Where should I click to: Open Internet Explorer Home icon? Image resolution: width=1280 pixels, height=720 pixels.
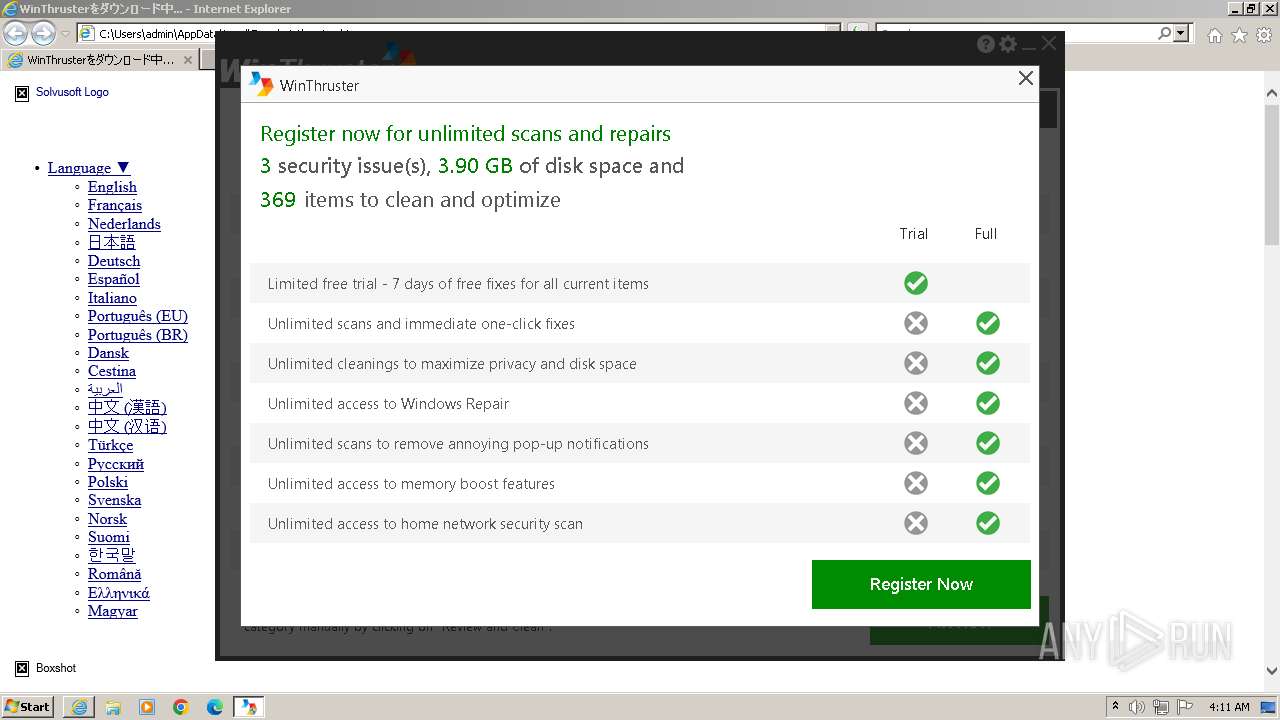pos(1214,35)
